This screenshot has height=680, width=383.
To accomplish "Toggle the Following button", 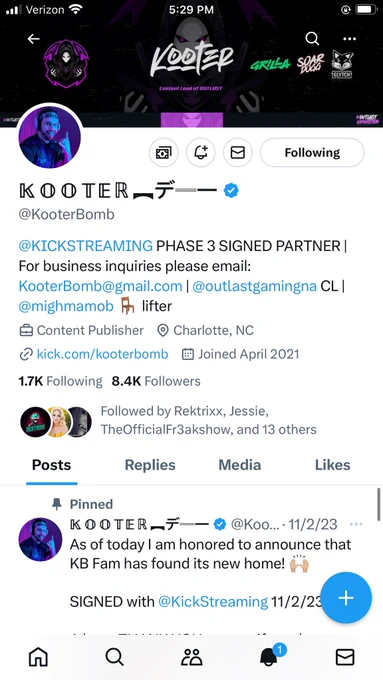I will (x=312, y=152).
